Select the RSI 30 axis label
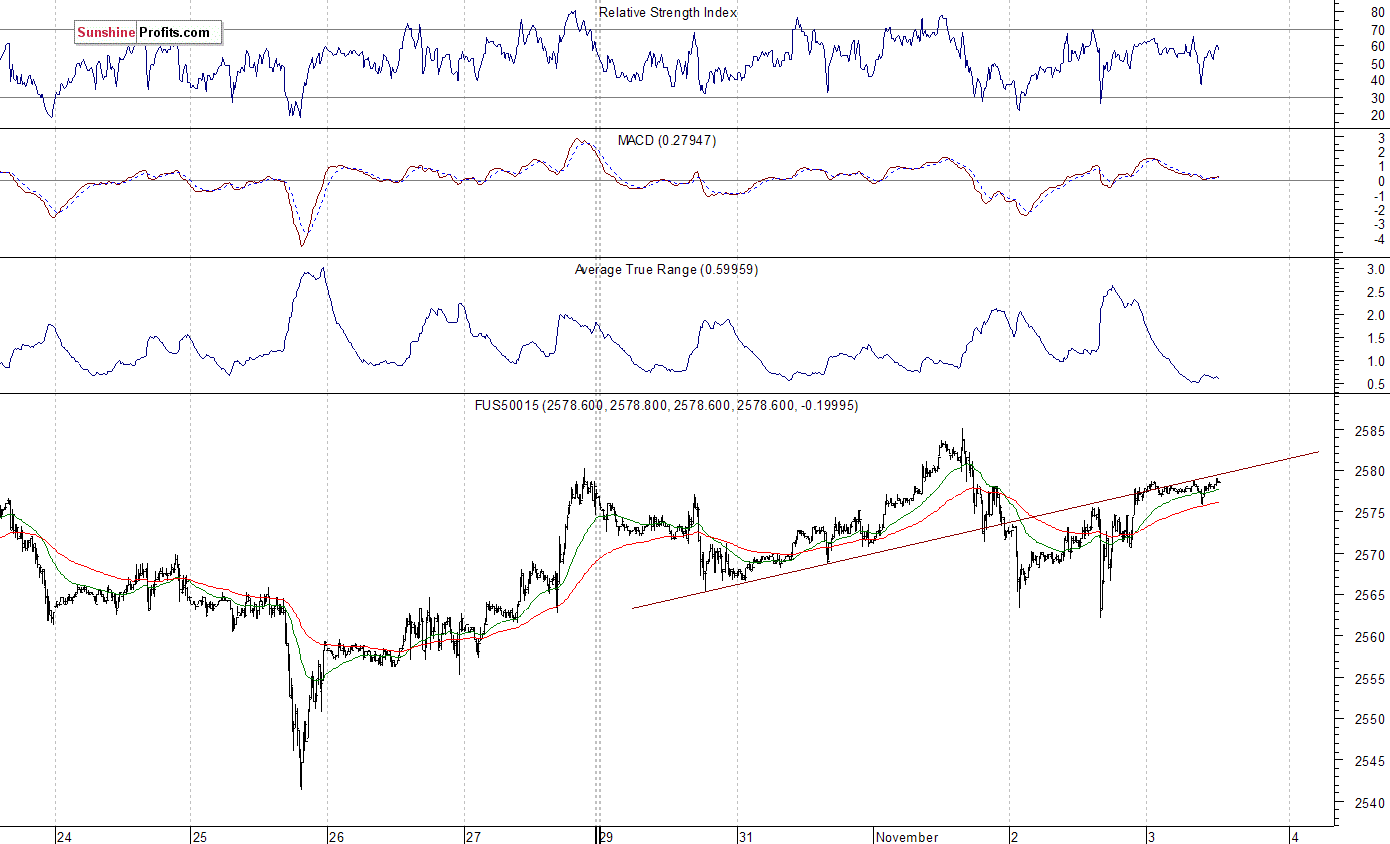Screen dimensions: 1390x844 point(1377,98)
